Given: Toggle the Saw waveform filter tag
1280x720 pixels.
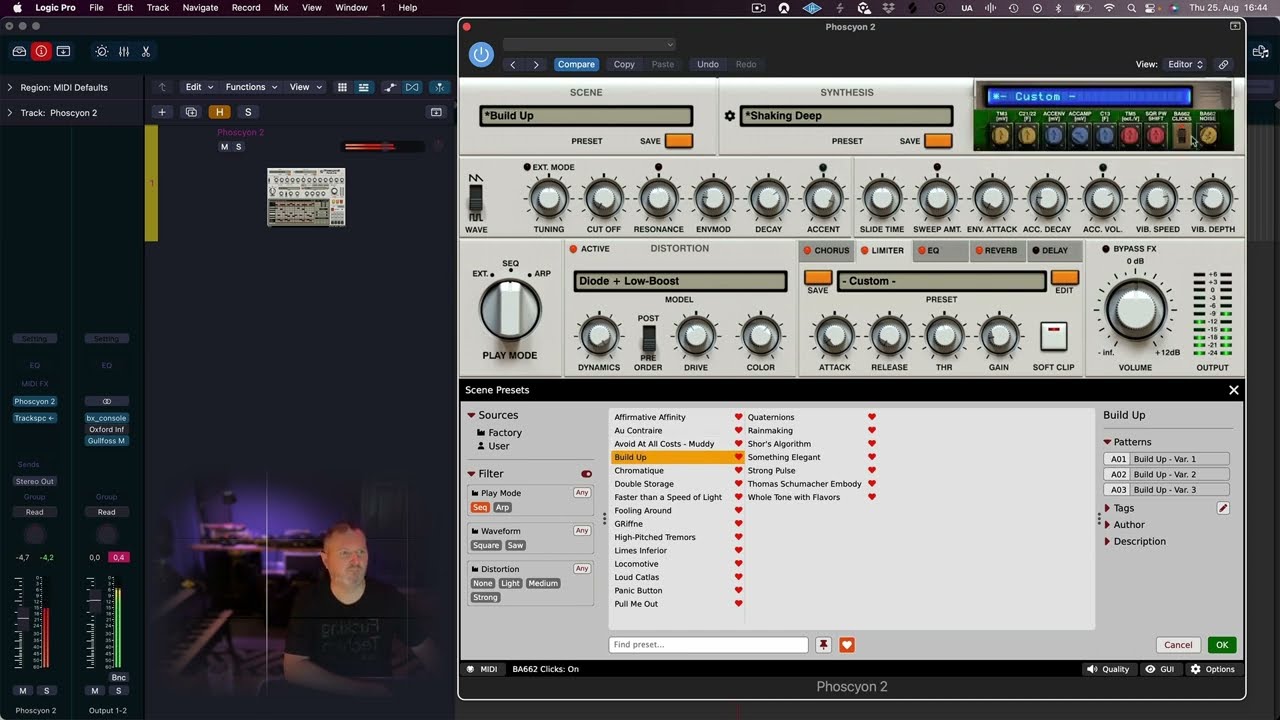Looking at the screenshot, I should click(x=515, y=545).
